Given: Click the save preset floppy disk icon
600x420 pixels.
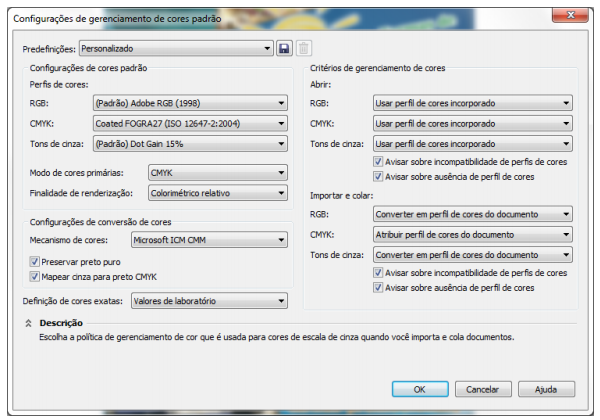Looking at the screenshot, I should (284, 48).
